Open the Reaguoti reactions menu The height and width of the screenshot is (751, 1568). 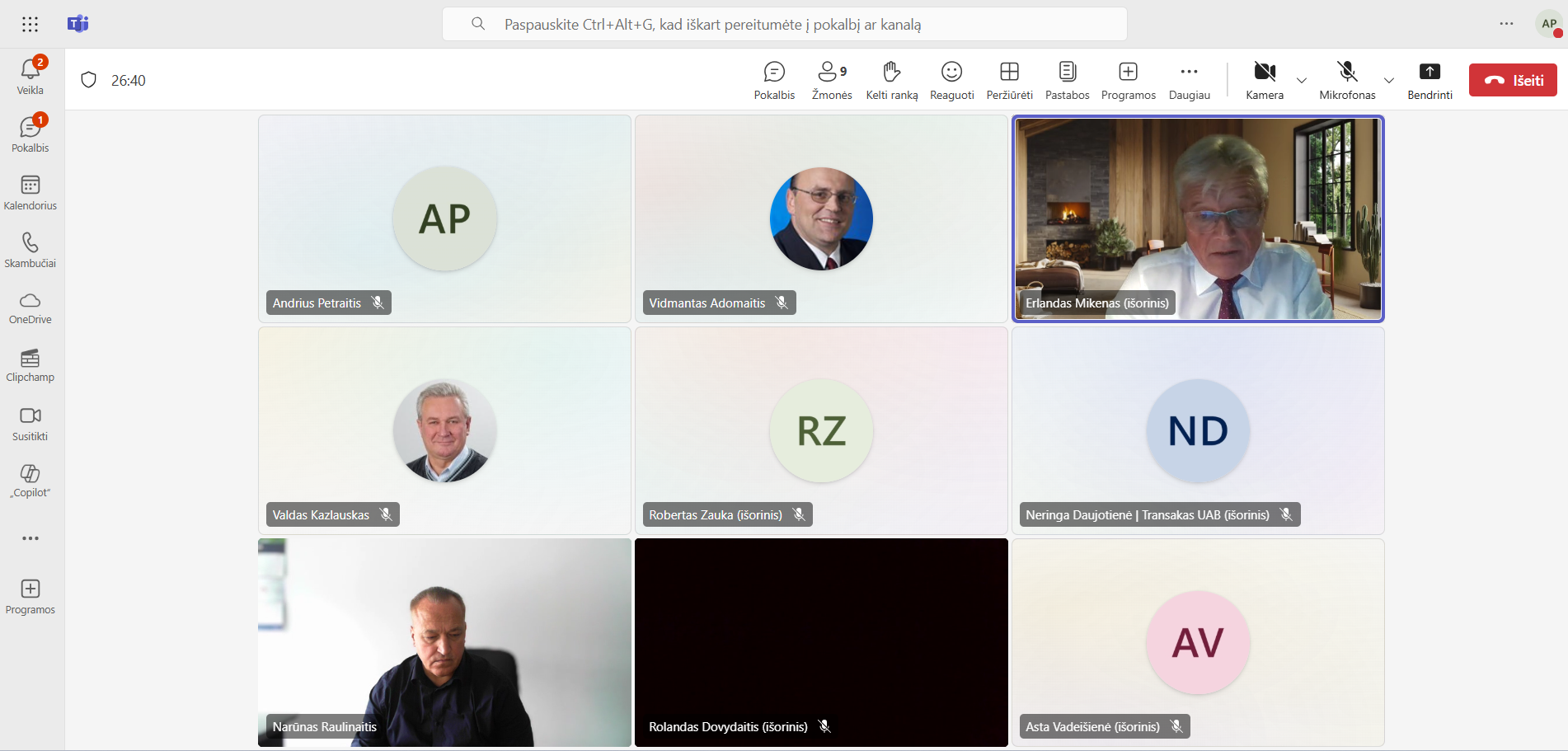951,81
